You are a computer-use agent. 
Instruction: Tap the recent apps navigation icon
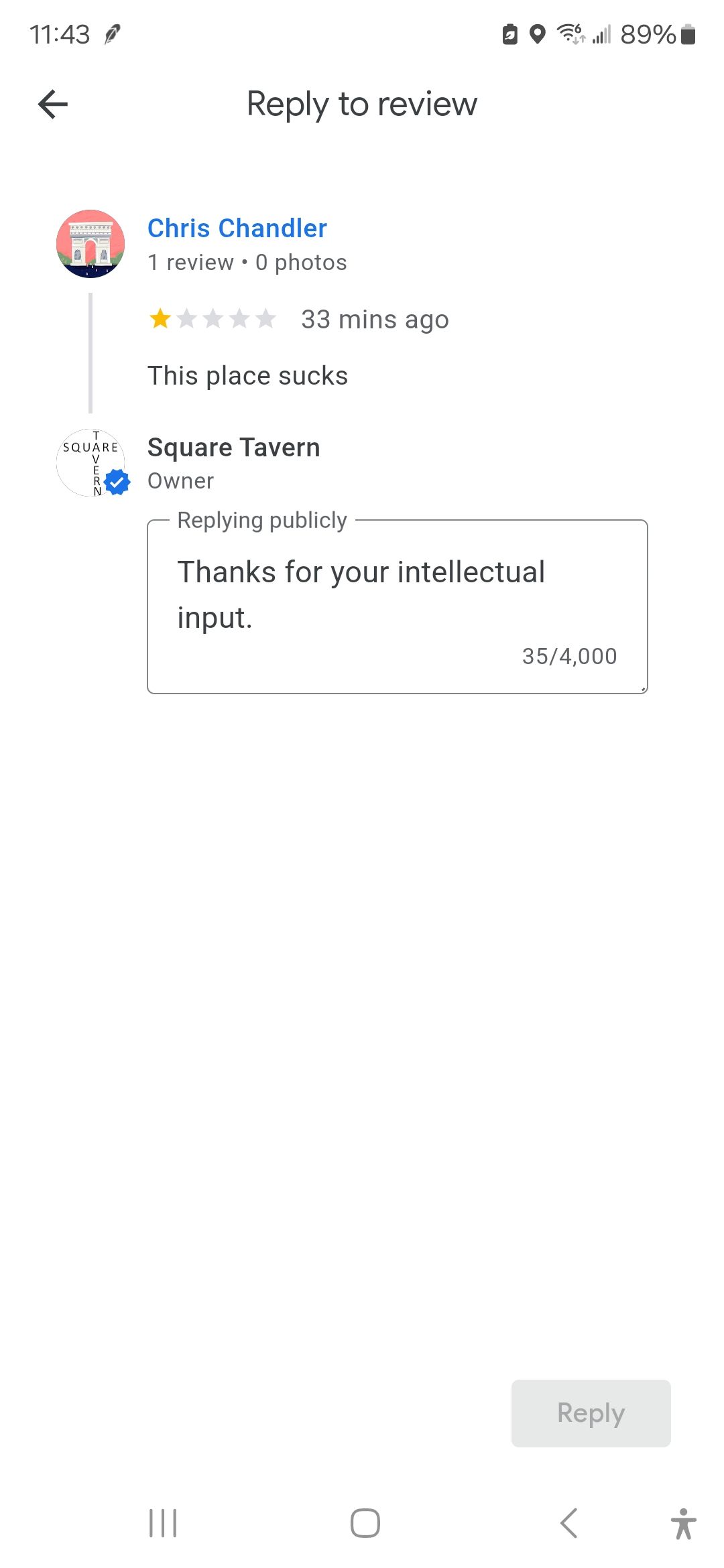click(x=163, y=1523)
